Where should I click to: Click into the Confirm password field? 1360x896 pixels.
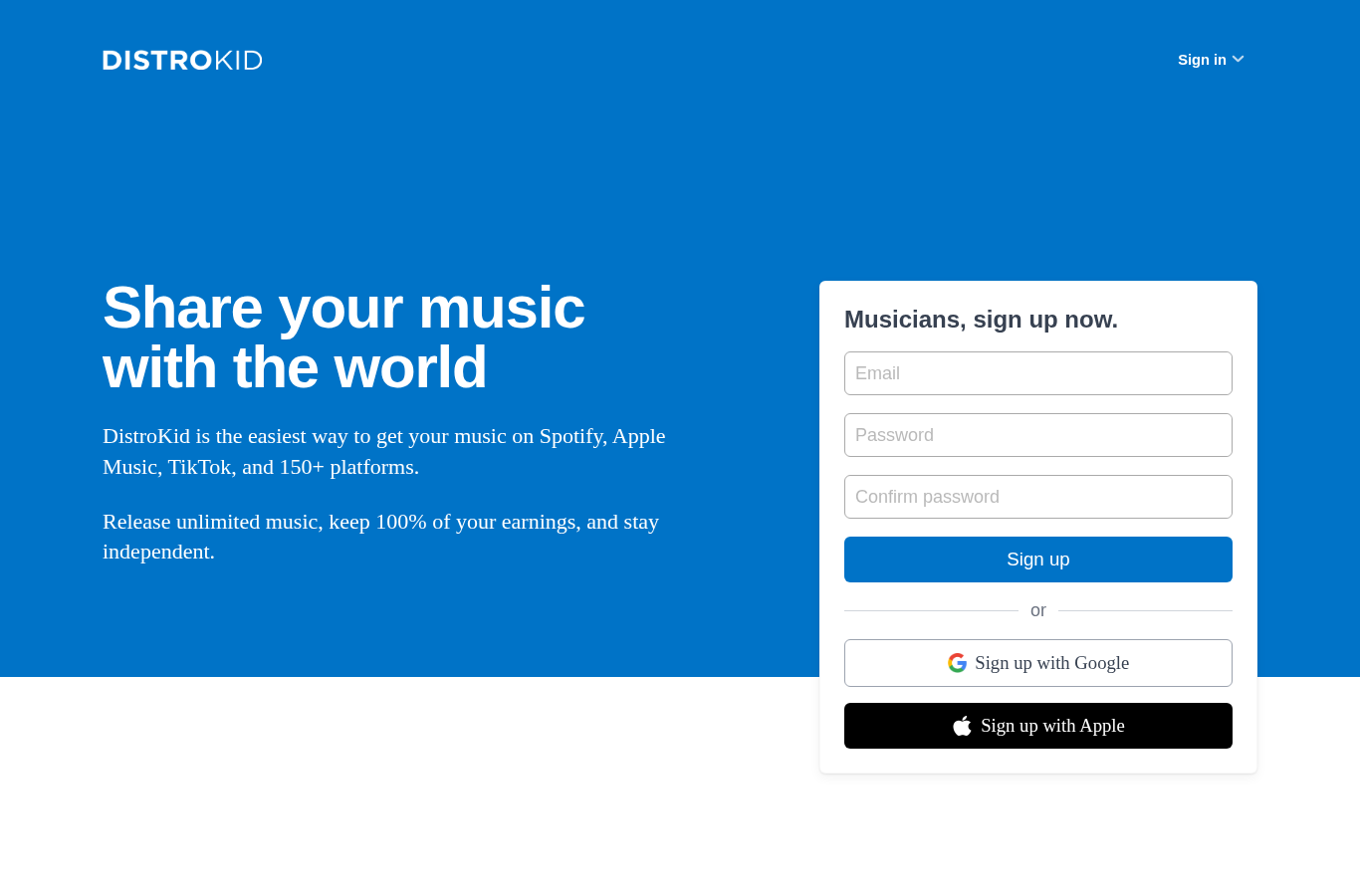click(x=1038, y=497)
